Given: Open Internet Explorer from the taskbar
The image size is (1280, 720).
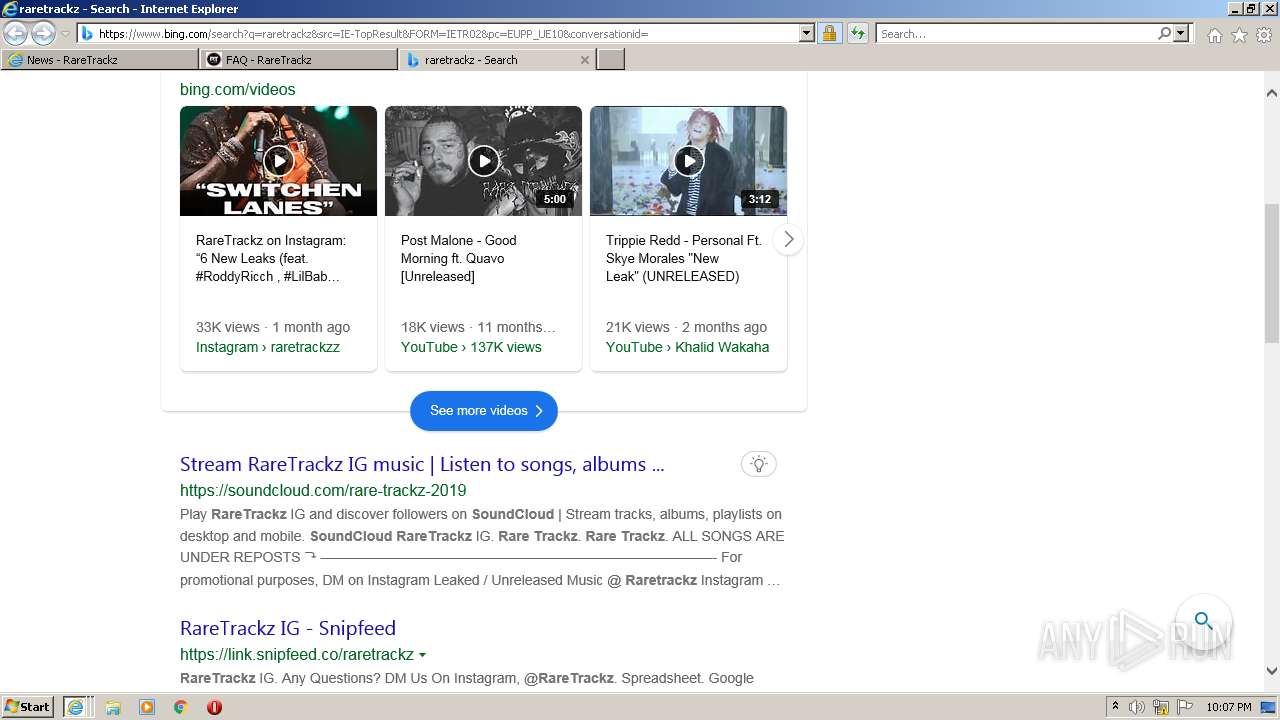Looking at the screenshot, I should click(x=75, y=707).
